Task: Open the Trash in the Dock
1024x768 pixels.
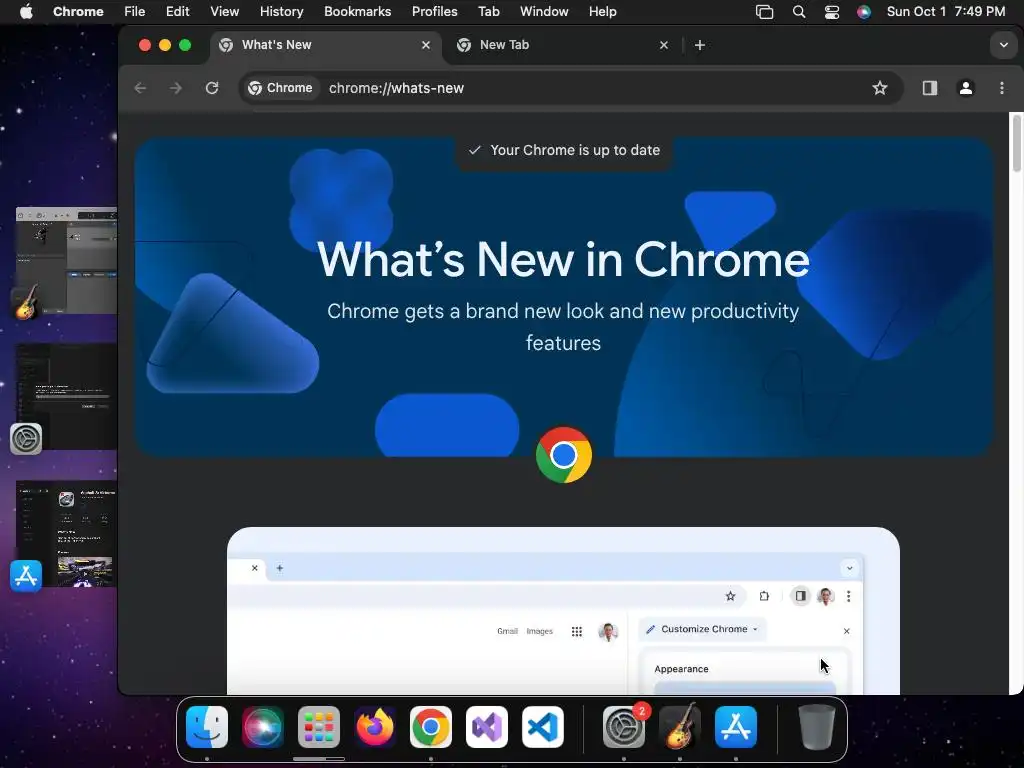Action: tap(816, 727)
